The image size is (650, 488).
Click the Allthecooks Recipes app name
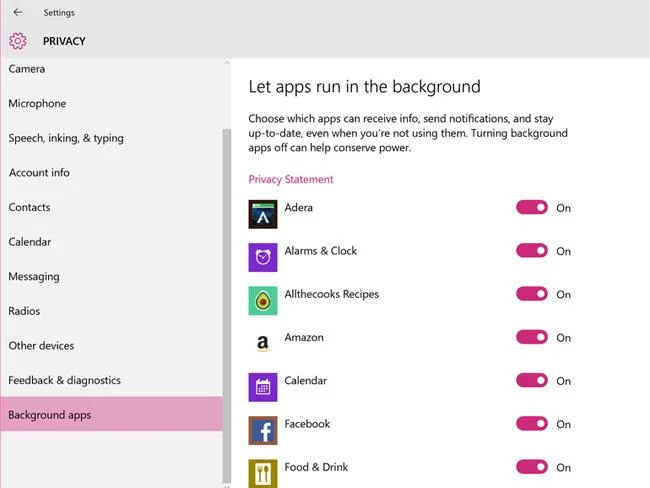pyautogui.click(x=332, y=294)
